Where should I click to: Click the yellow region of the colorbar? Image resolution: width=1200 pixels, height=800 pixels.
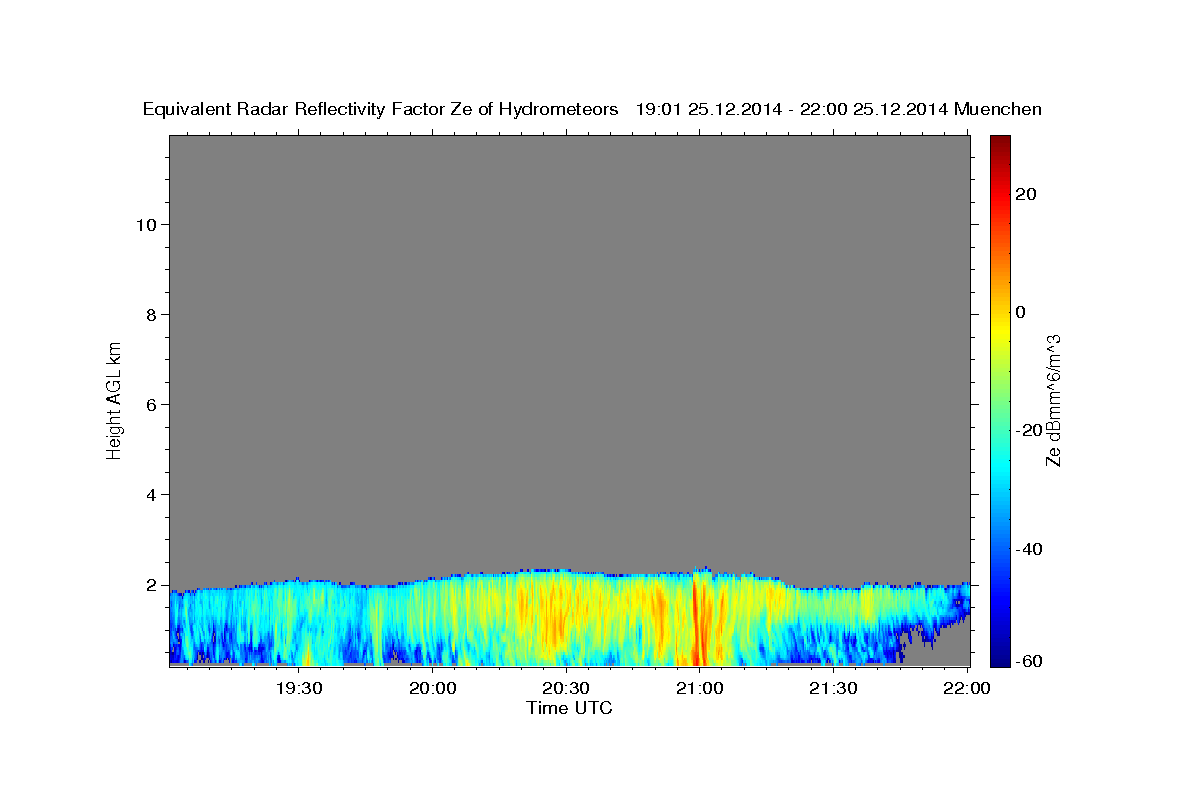click(1000, 330)
